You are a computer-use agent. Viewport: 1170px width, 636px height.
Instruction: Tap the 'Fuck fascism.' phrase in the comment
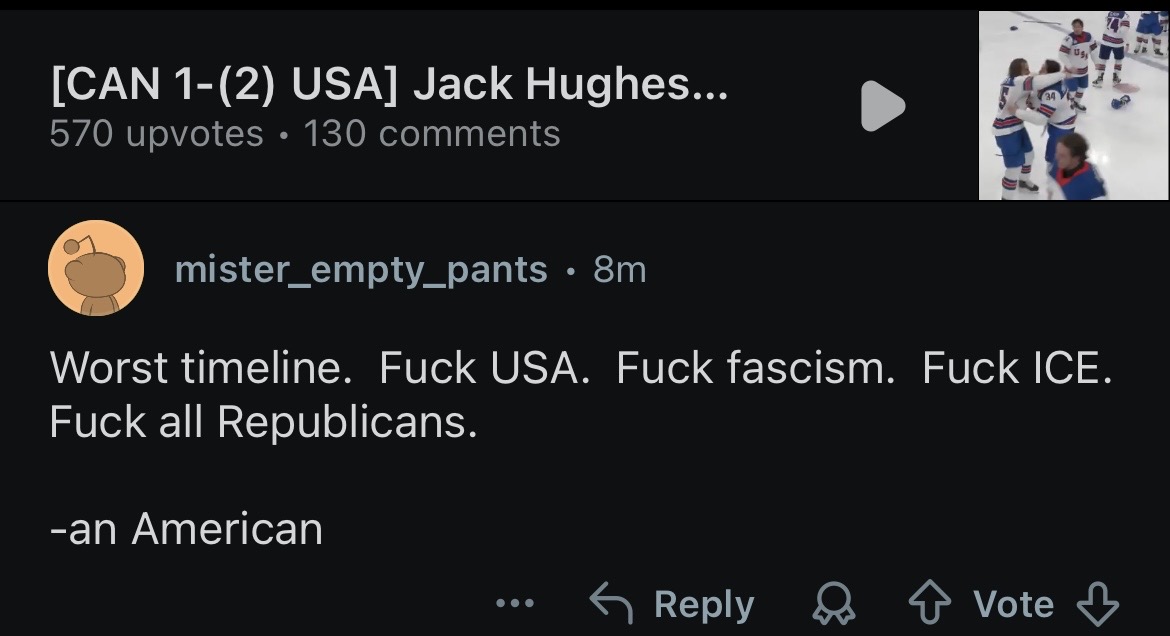tap(755, 368)
